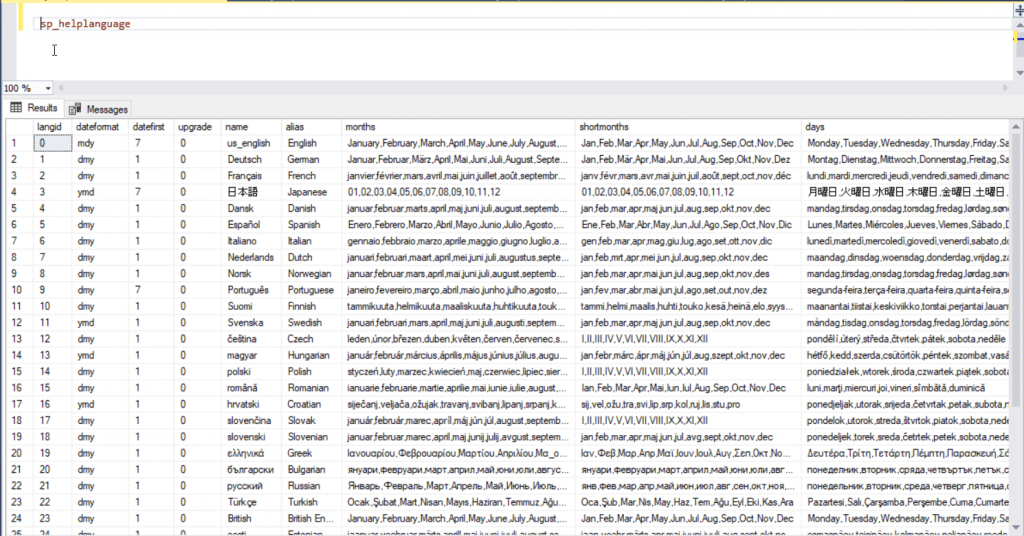The width and height of the screenshot is (1024, 536).
Task: Click the sp_helplanguage query text
Action: (85, 24)
